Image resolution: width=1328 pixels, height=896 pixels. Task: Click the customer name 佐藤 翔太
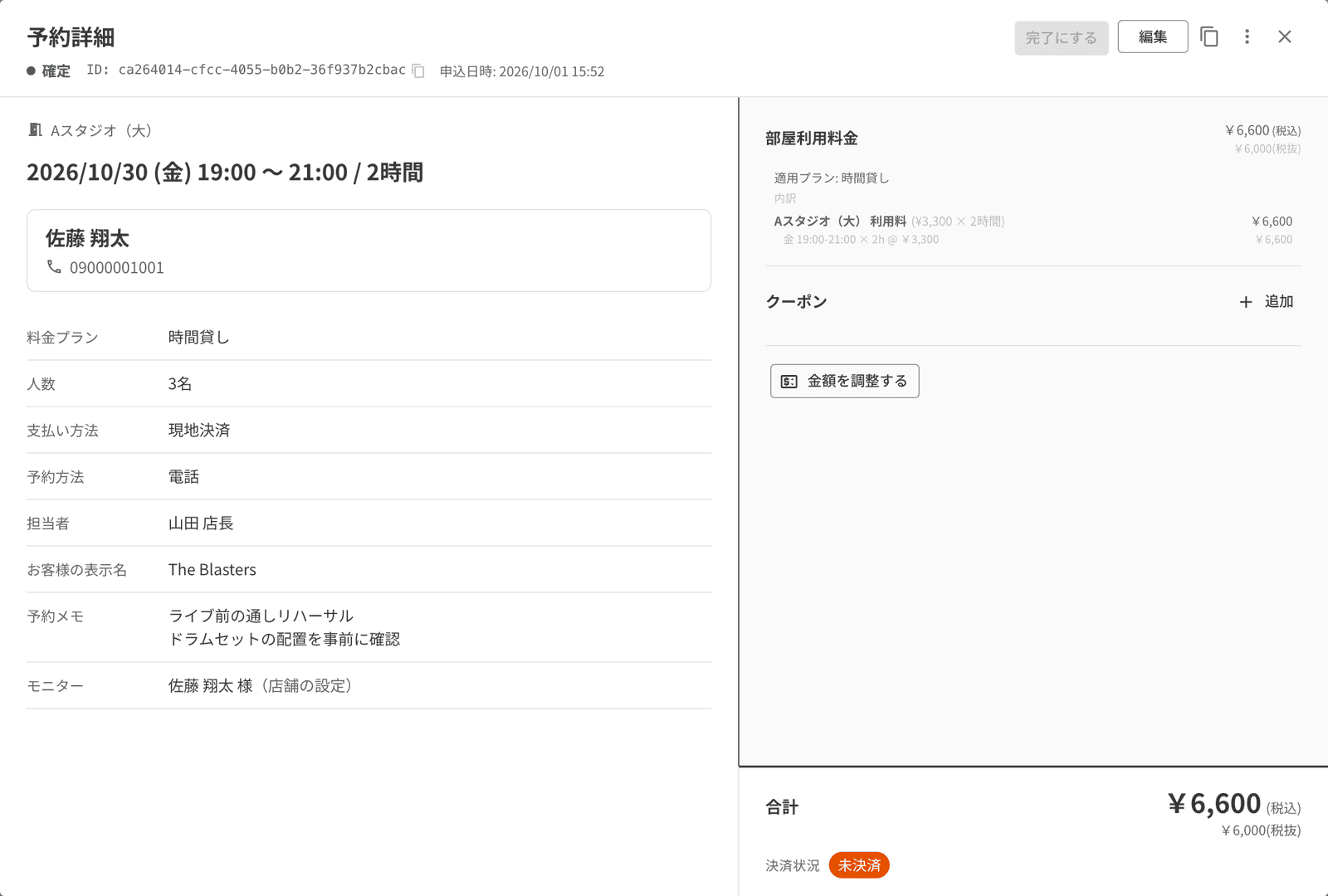click(87, 239)
